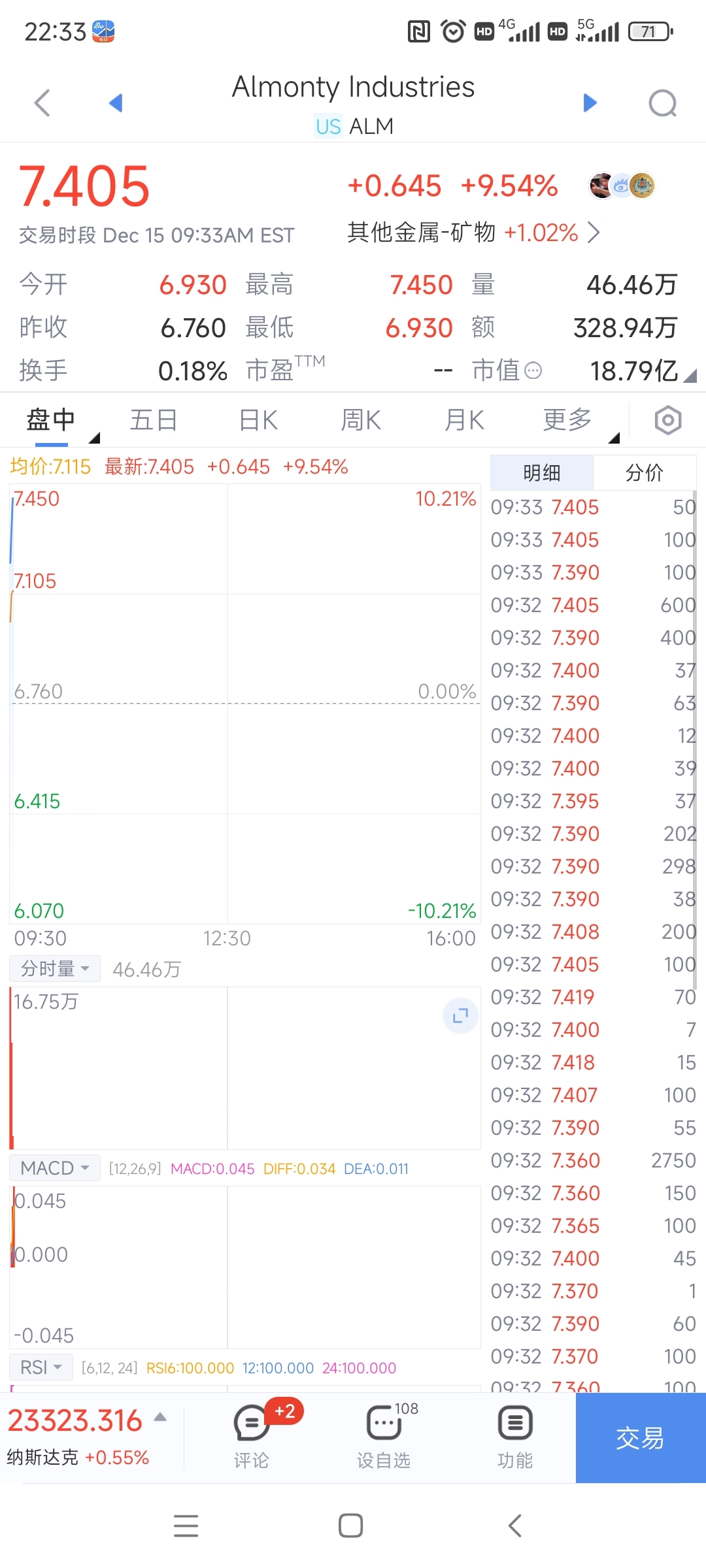
Task: Tap the back arrow at top left
Action: [x=42, y=103]
